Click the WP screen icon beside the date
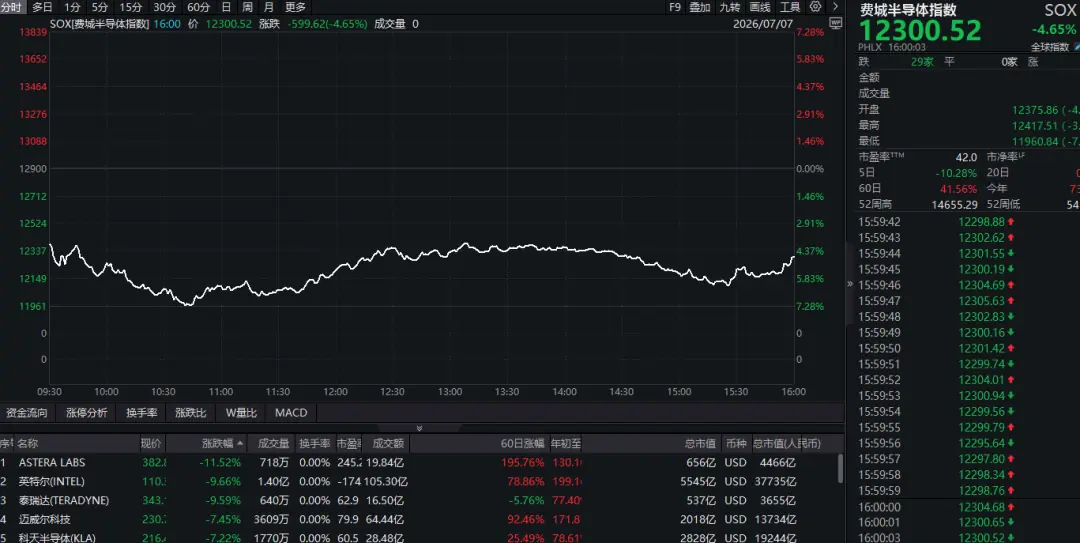The image size is (1080, 543). [835, 23]
